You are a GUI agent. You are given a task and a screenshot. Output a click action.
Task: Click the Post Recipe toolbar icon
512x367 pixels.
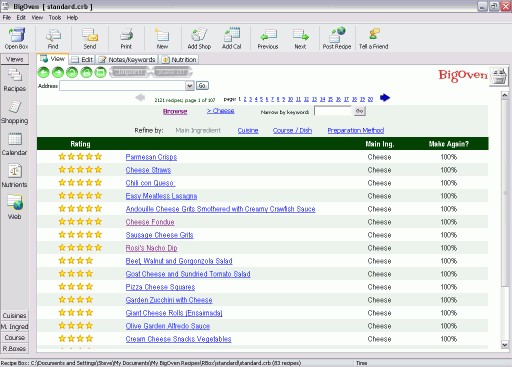337,38
